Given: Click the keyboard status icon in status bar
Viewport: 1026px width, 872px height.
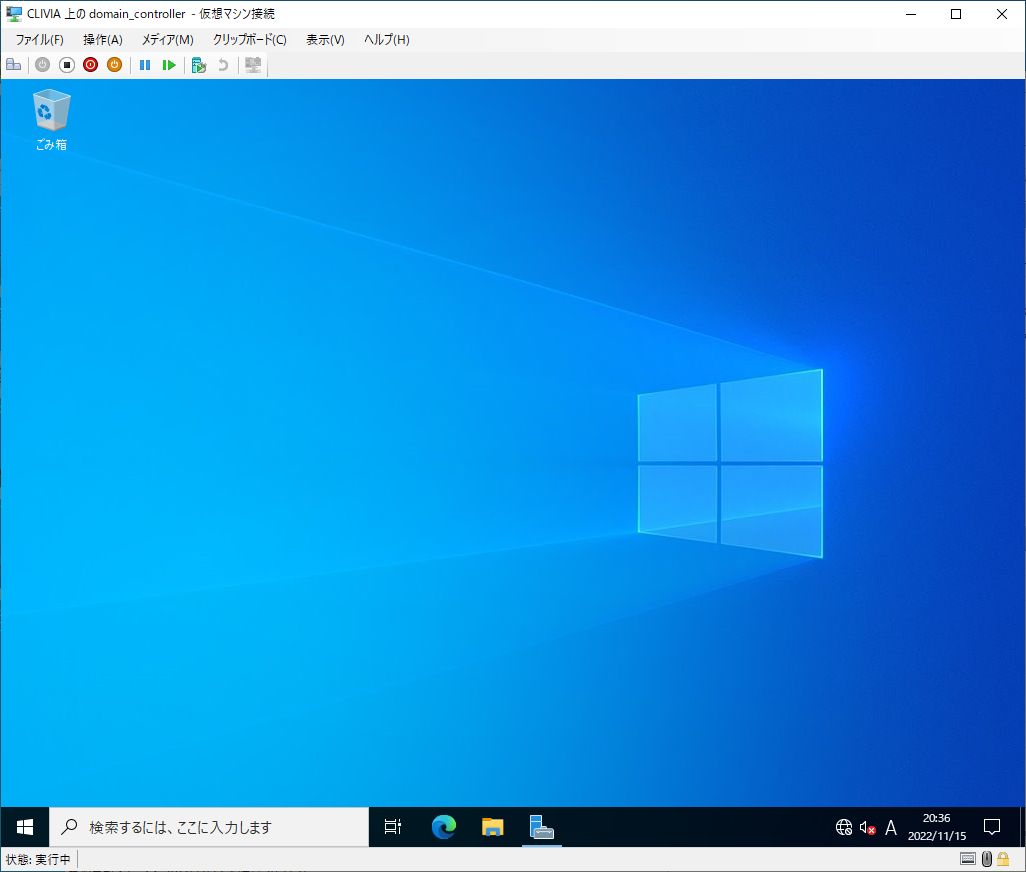Looking at the screenshot, I should coord(968,859).
